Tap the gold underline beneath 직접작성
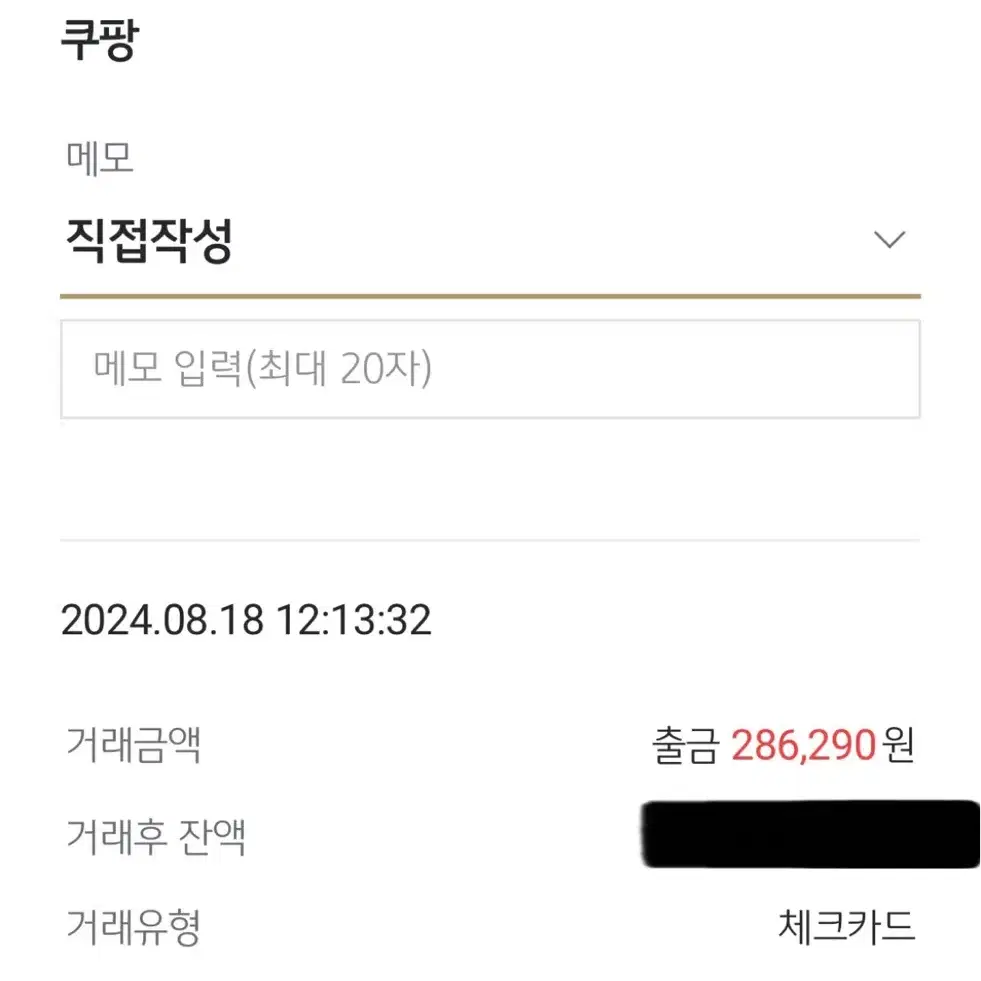The height and width of the screenshot is (981, 981). point(490,296)
